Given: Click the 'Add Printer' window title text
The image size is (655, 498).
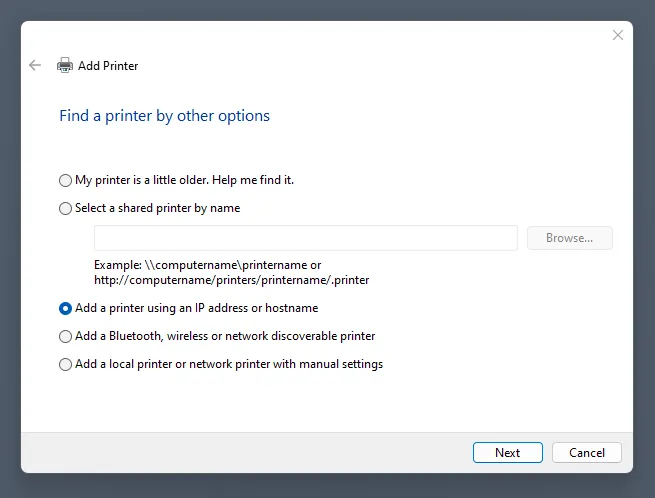Looking at the screenshot, I should [108, 66].
